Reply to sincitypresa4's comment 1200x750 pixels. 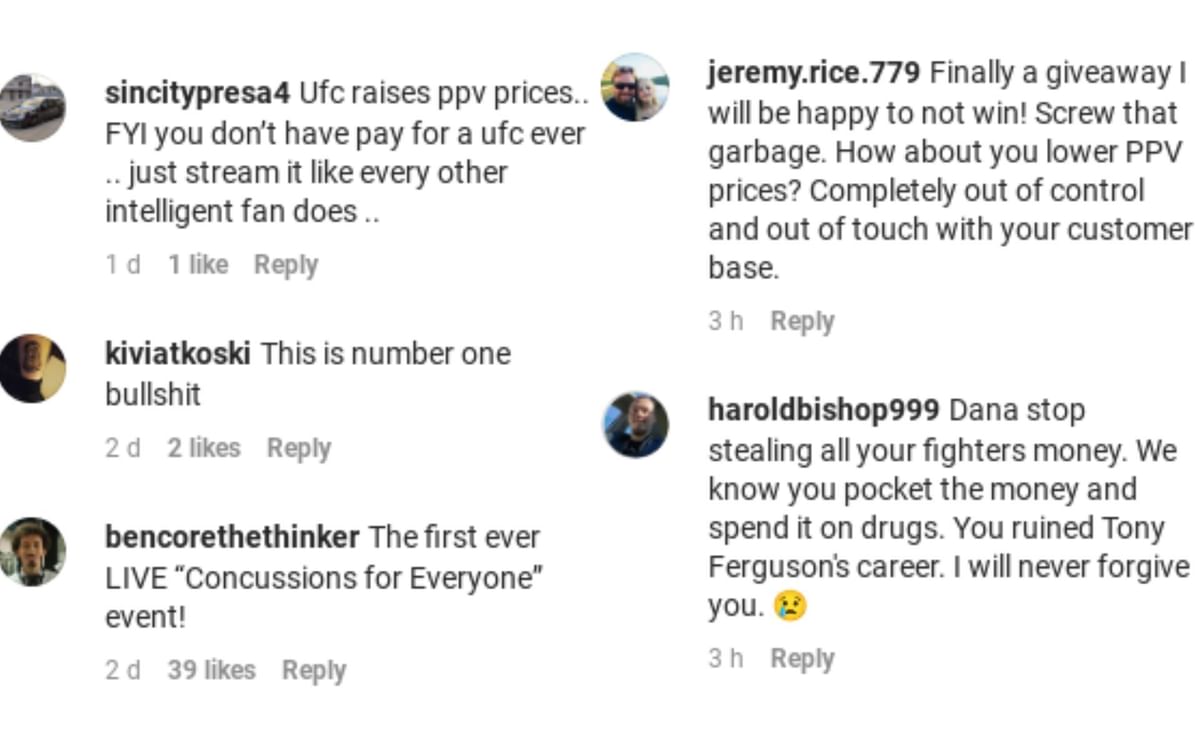pyautogui.click(x=285, y=265)
